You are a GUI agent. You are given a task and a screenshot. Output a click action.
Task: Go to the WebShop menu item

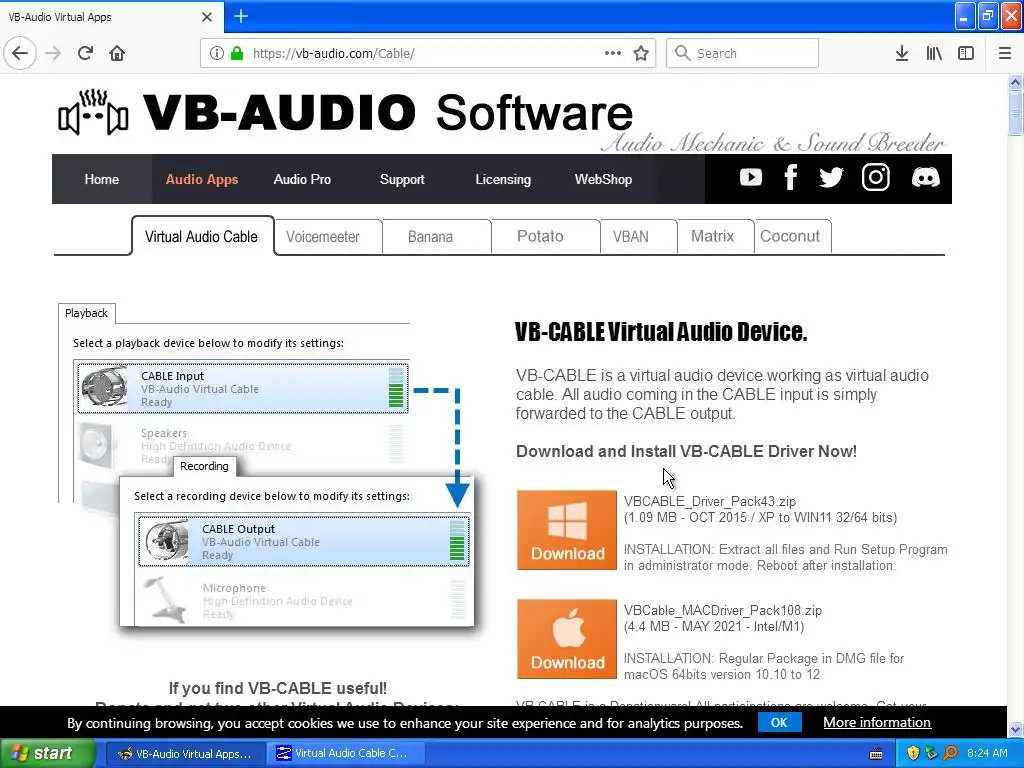coord(603,180)
